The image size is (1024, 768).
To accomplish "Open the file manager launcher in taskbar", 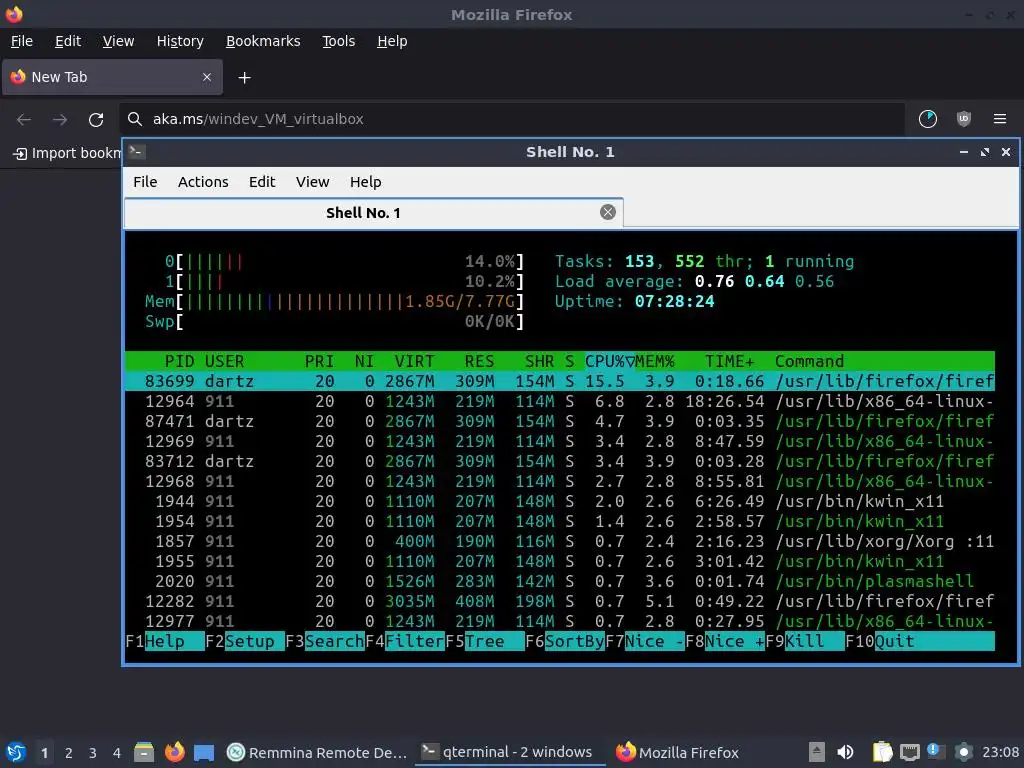I will (144, 752).
